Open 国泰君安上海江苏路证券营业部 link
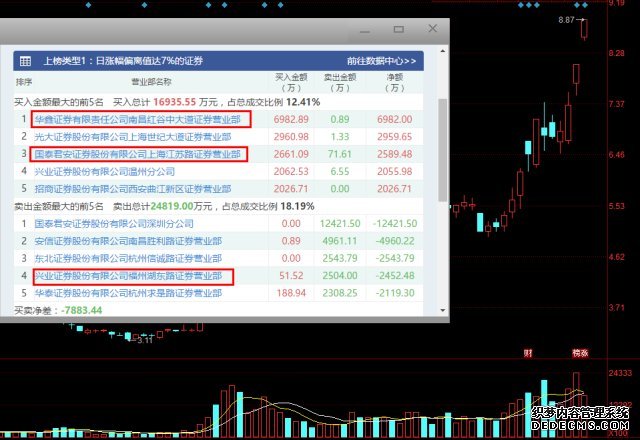640x440 pixels. click(x=135, y=154)
